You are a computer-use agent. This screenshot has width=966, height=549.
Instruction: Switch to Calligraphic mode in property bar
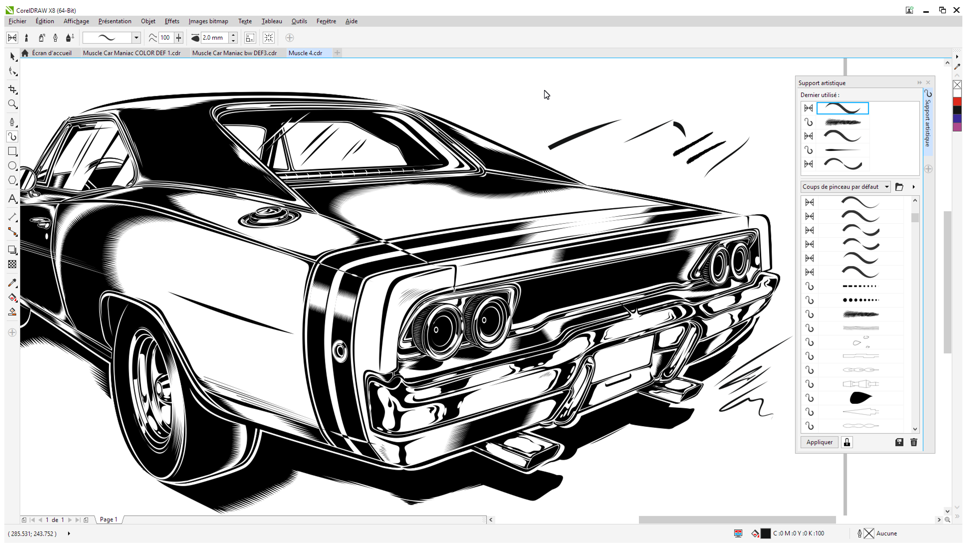(x=55, y=38)
